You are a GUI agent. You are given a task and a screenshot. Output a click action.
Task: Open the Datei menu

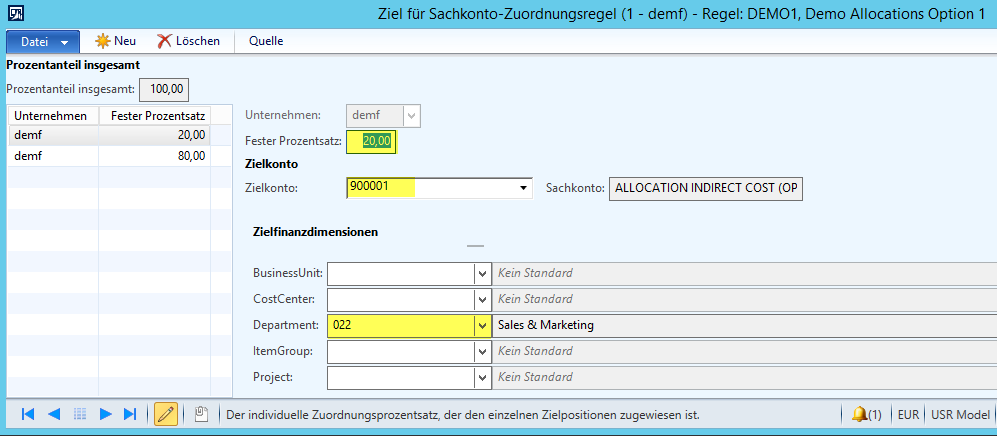(42, 41)
